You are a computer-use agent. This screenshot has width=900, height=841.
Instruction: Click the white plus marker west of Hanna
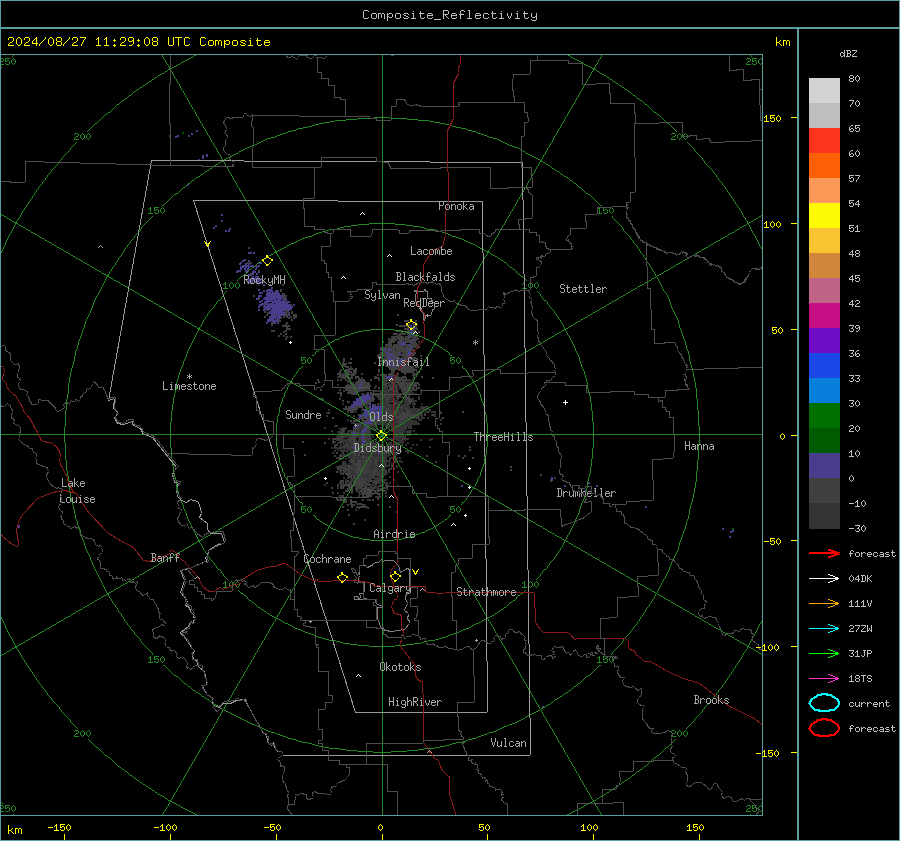(565, 402)
